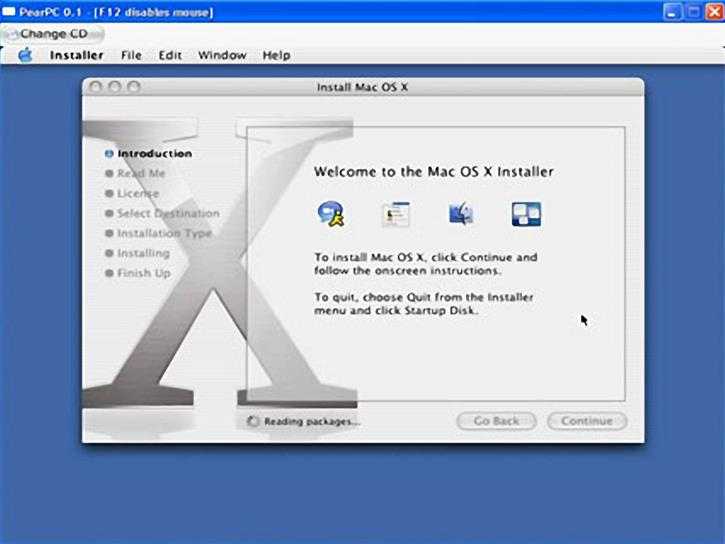725x544 pixels.
Task: Click the Welcome to the Mac OS X Installer heading
Action: tap(434, 172)
